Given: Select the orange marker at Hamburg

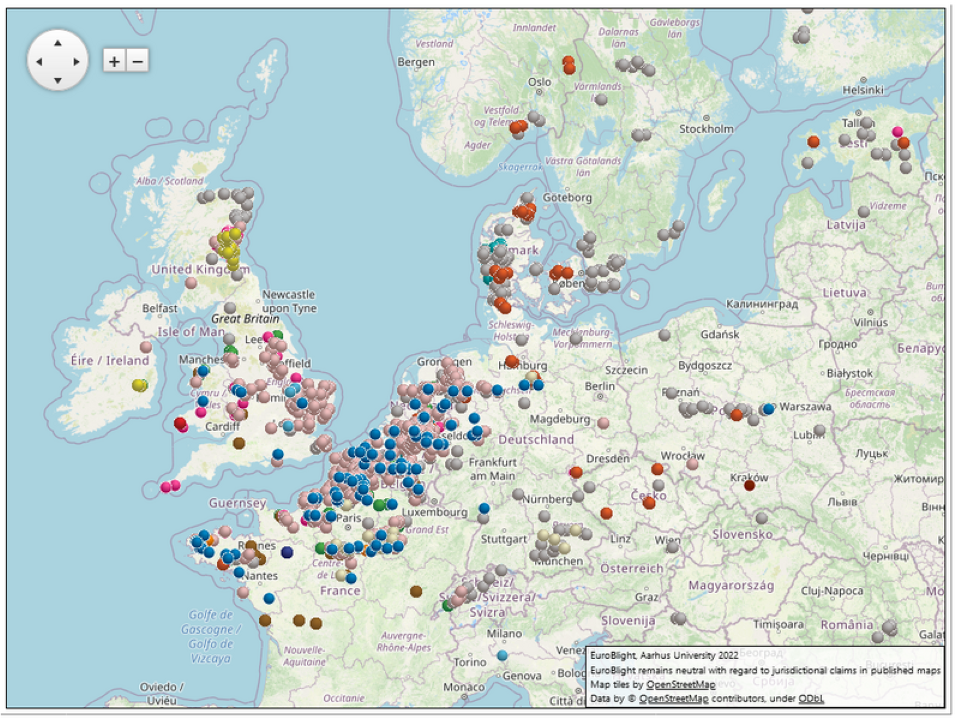Looking at the screenshot, I should (512, 361).
